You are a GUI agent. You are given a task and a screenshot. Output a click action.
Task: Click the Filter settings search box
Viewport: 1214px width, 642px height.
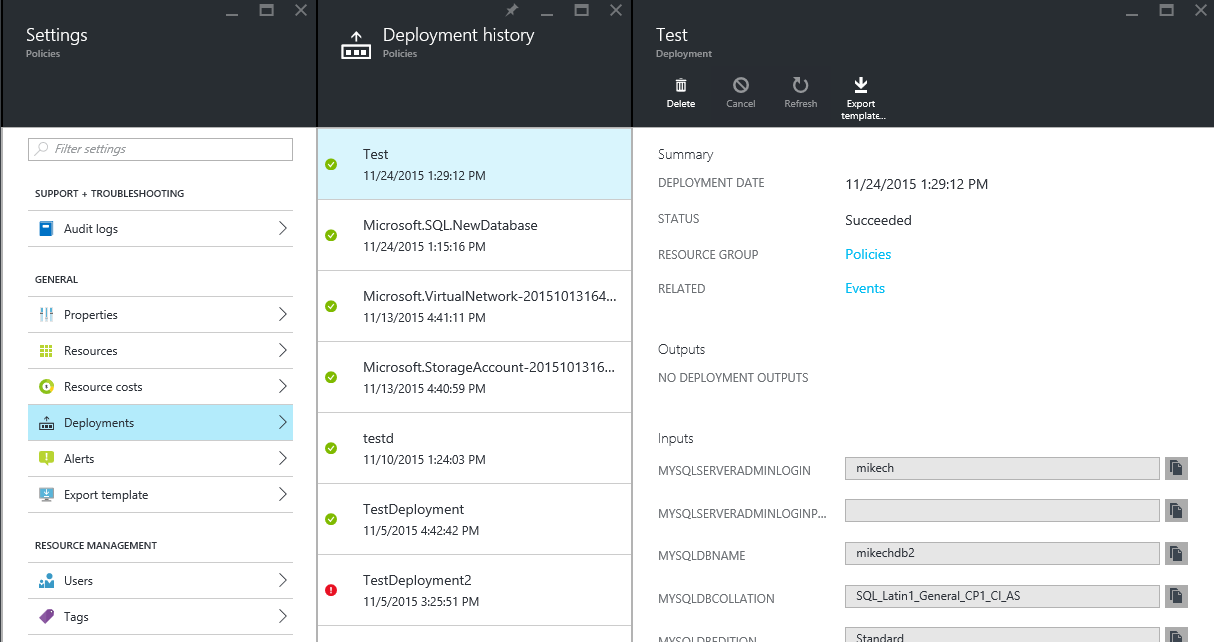pos(160,149)
